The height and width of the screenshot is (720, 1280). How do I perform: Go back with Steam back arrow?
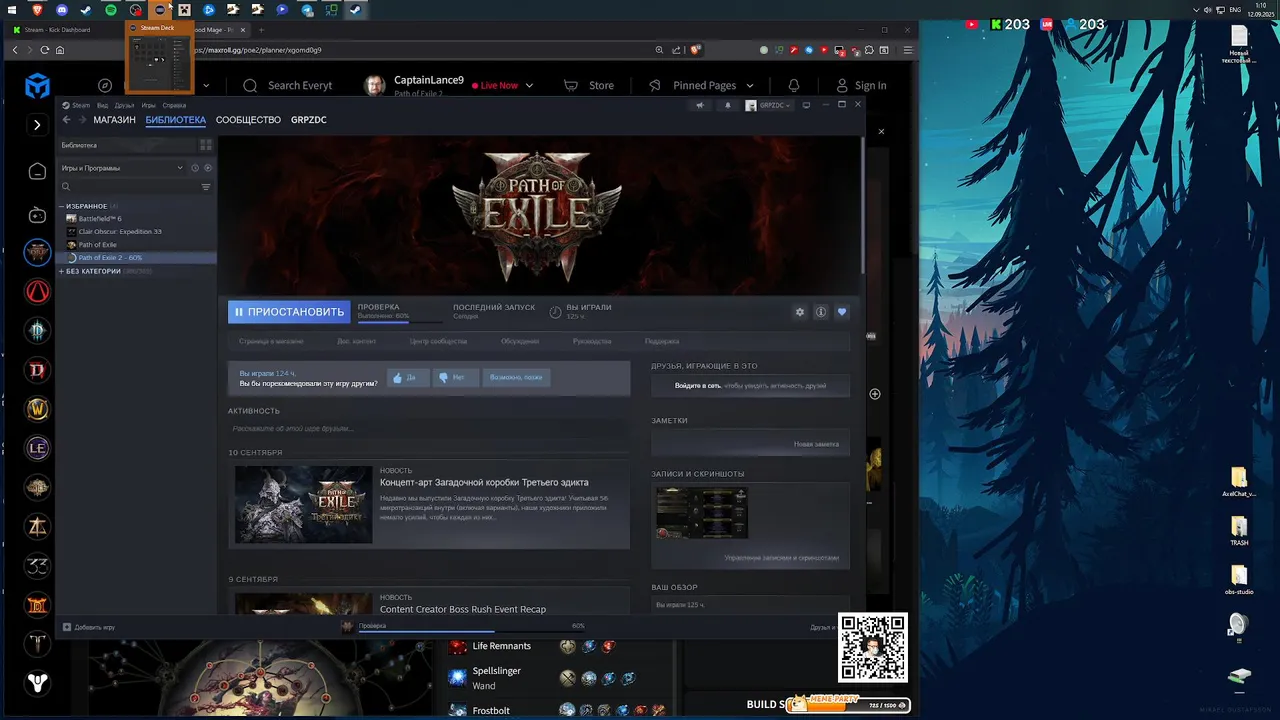pos(66,120)
